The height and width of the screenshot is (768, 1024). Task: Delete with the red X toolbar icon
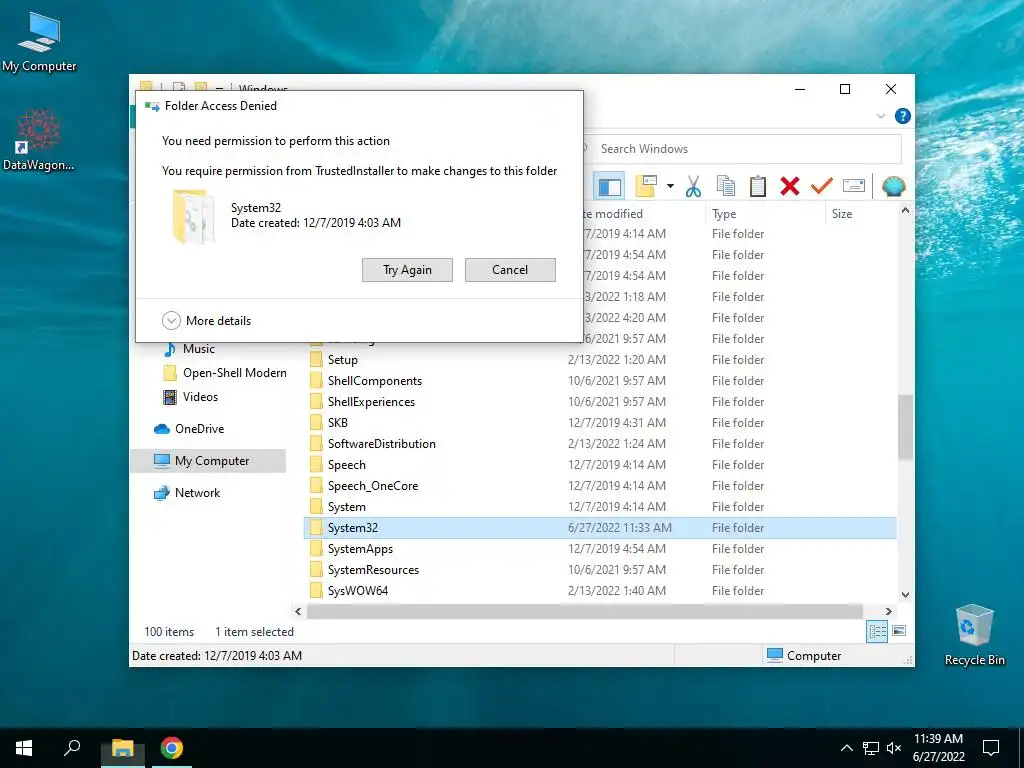pyautogui.click(x=790, y=186)
